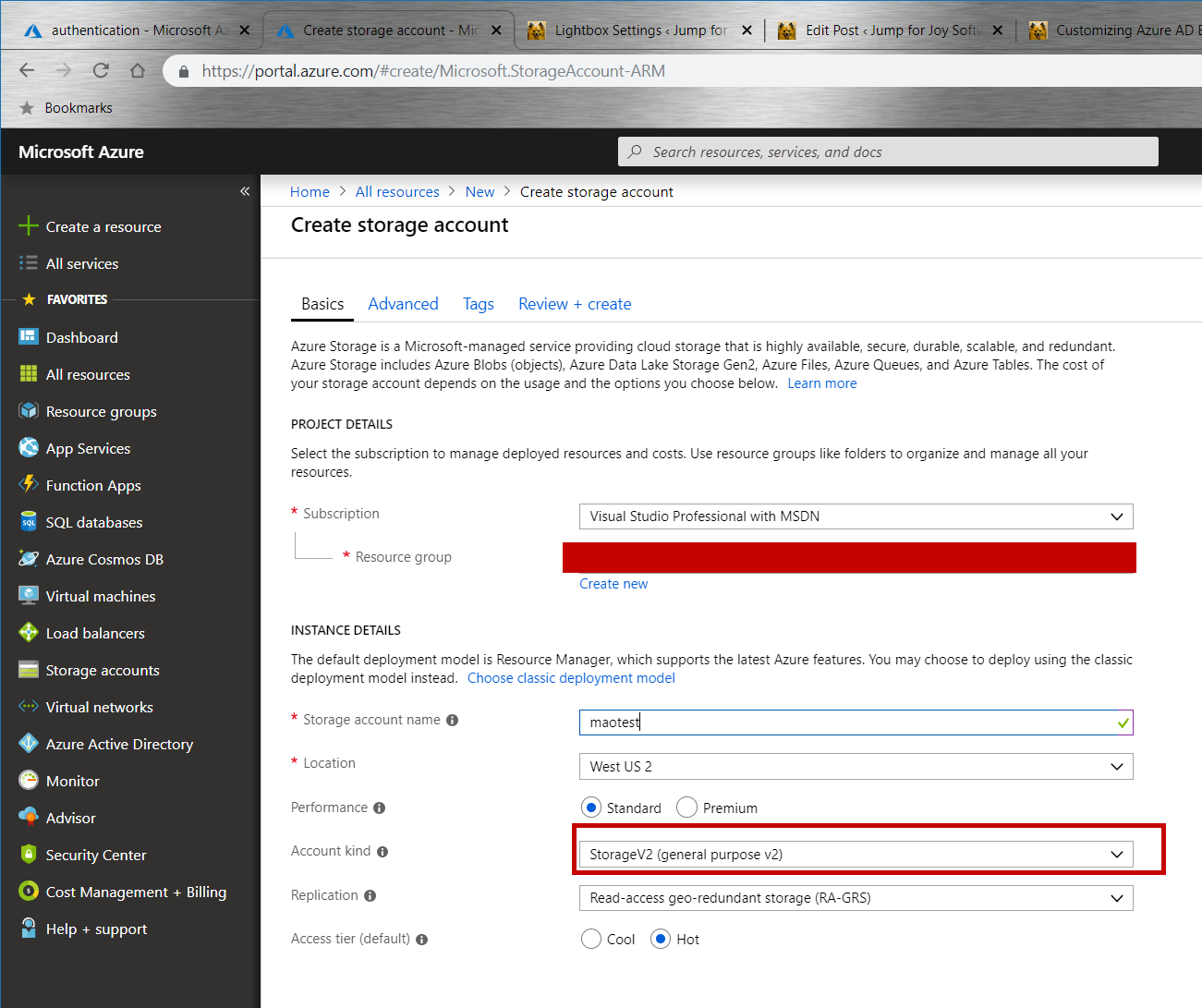
Task: Click Create new resource group link
Action: click(x=613, y=584)
